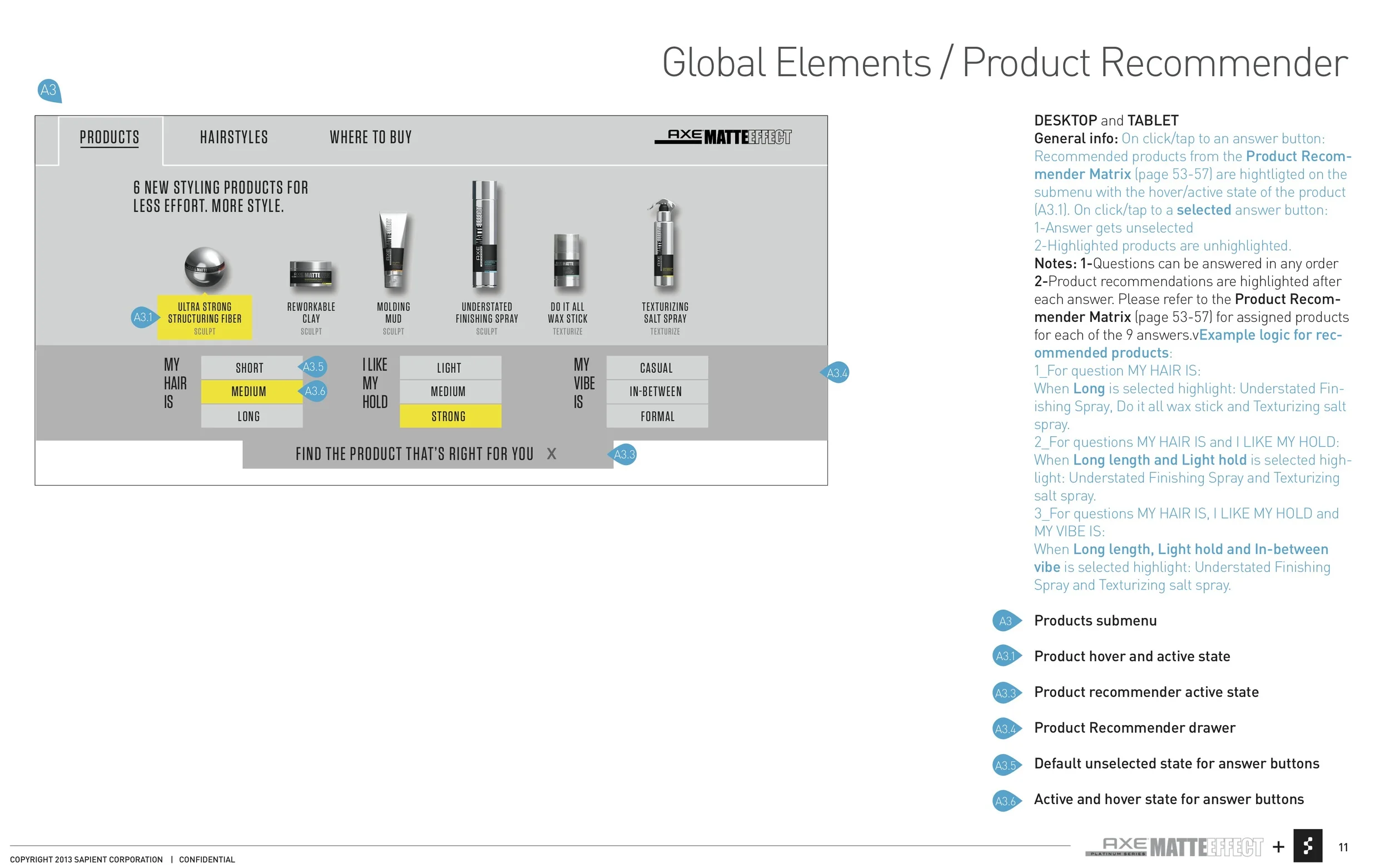Collapse Find The Product That's Right bar

(414, 454)
